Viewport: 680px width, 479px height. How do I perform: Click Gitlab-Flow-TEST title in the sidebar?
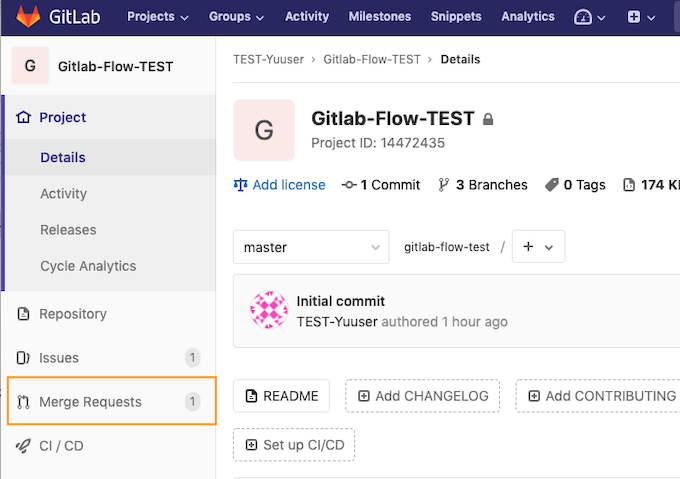click(x=115, y=66)
